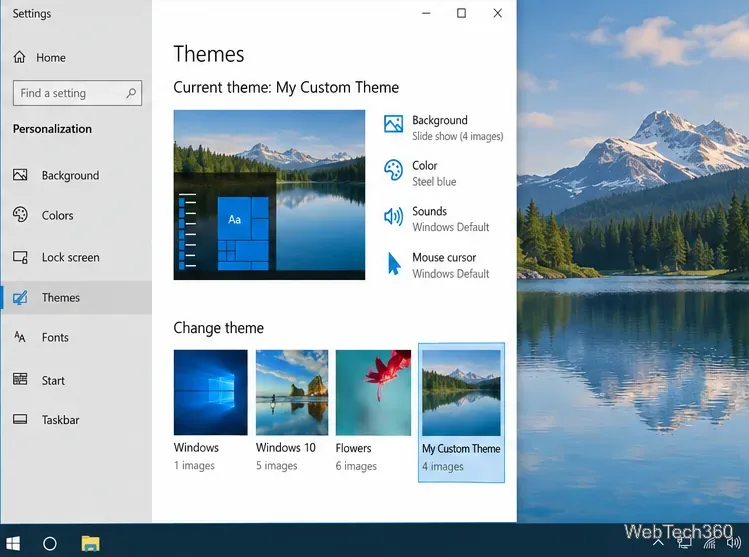The height and width of the screenshot is (557, 749).
Task: Click the Themes brush icon in sidebar
Action: coord(20,298)
